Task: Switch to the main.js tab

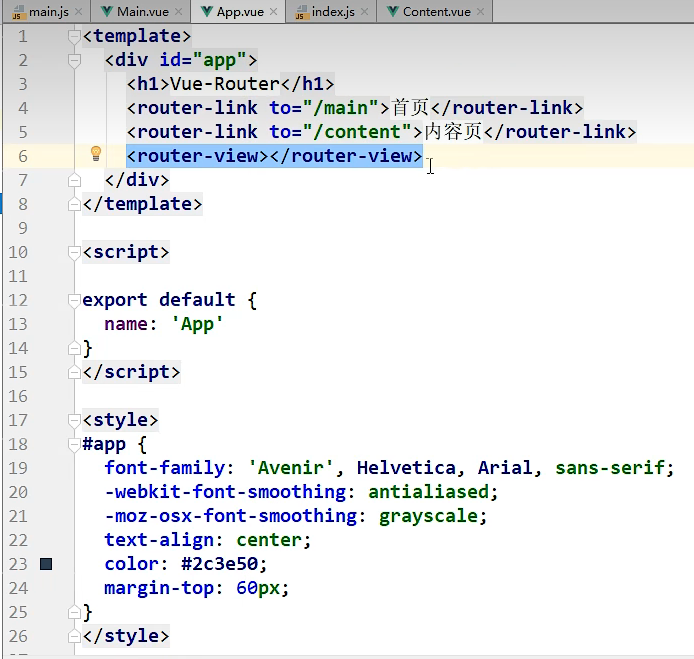Action: (x=49, y=12)
